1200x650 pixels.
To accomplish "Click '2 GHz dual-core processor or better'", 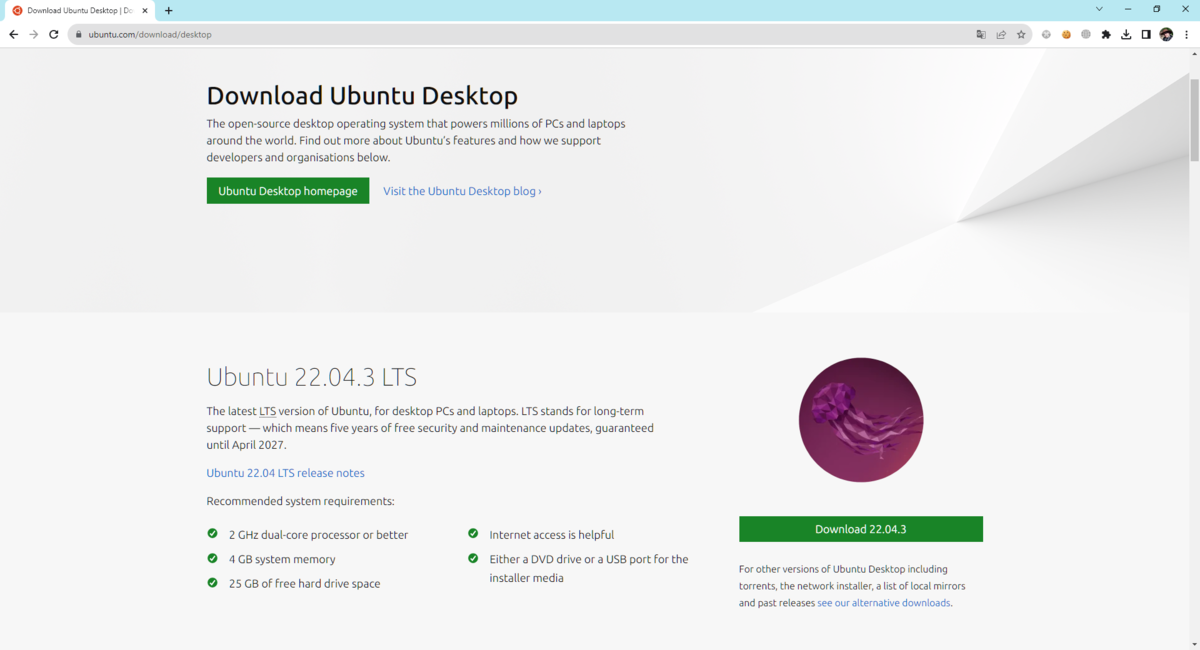I will pyautogui.click(x=318, y=535).
